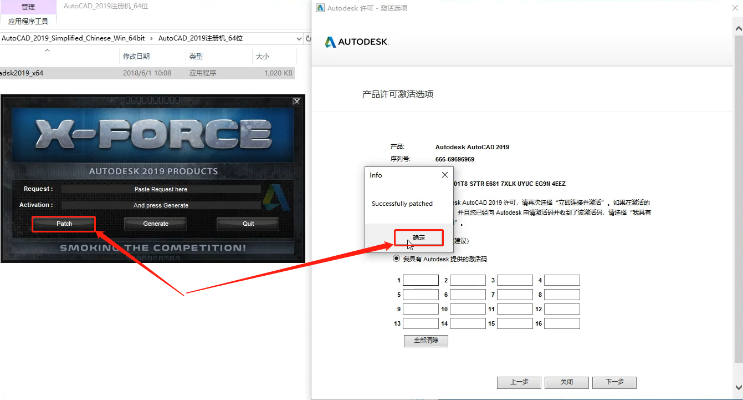Click the 1,020 KB size cell
Viewport: 743px width, 400px height.
point(279,73)
